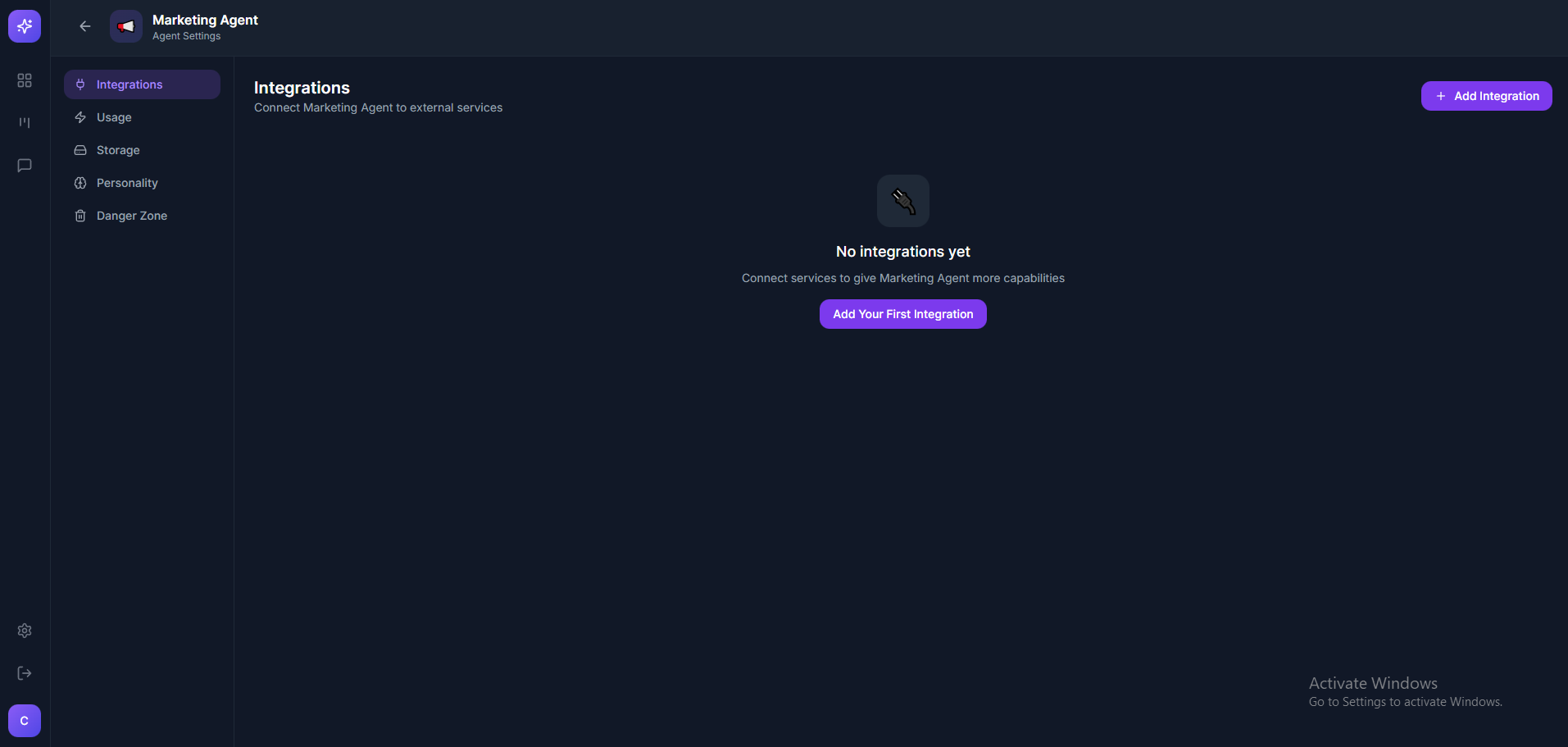Click the back arrow next to Marketing Agent
The width and height of the screenshot is (1568, 747).
pyautogui.click(x=84, y=25)
